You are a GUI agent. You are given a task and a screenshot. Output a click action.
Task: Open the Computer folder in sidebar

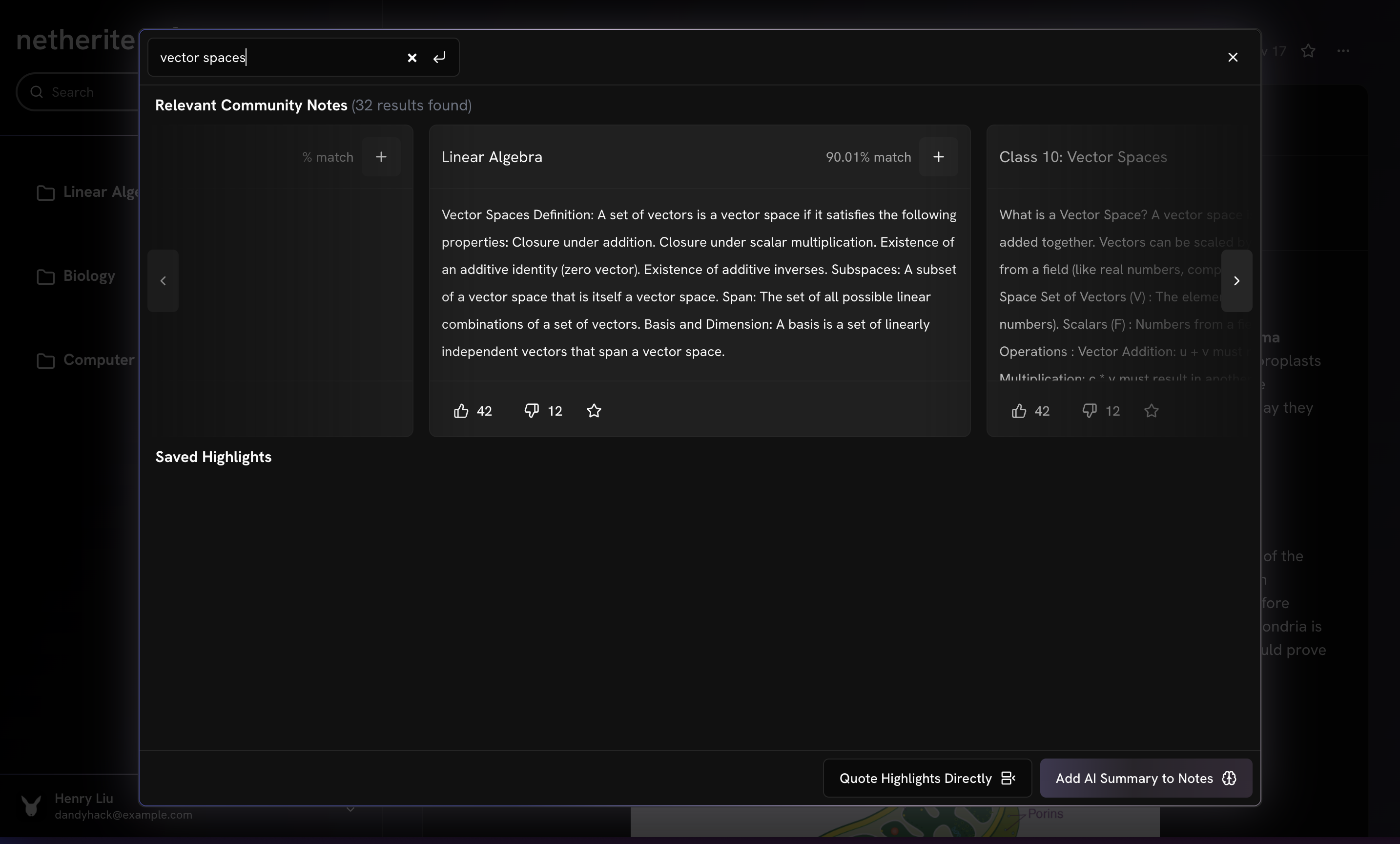[x=98, y=360]
